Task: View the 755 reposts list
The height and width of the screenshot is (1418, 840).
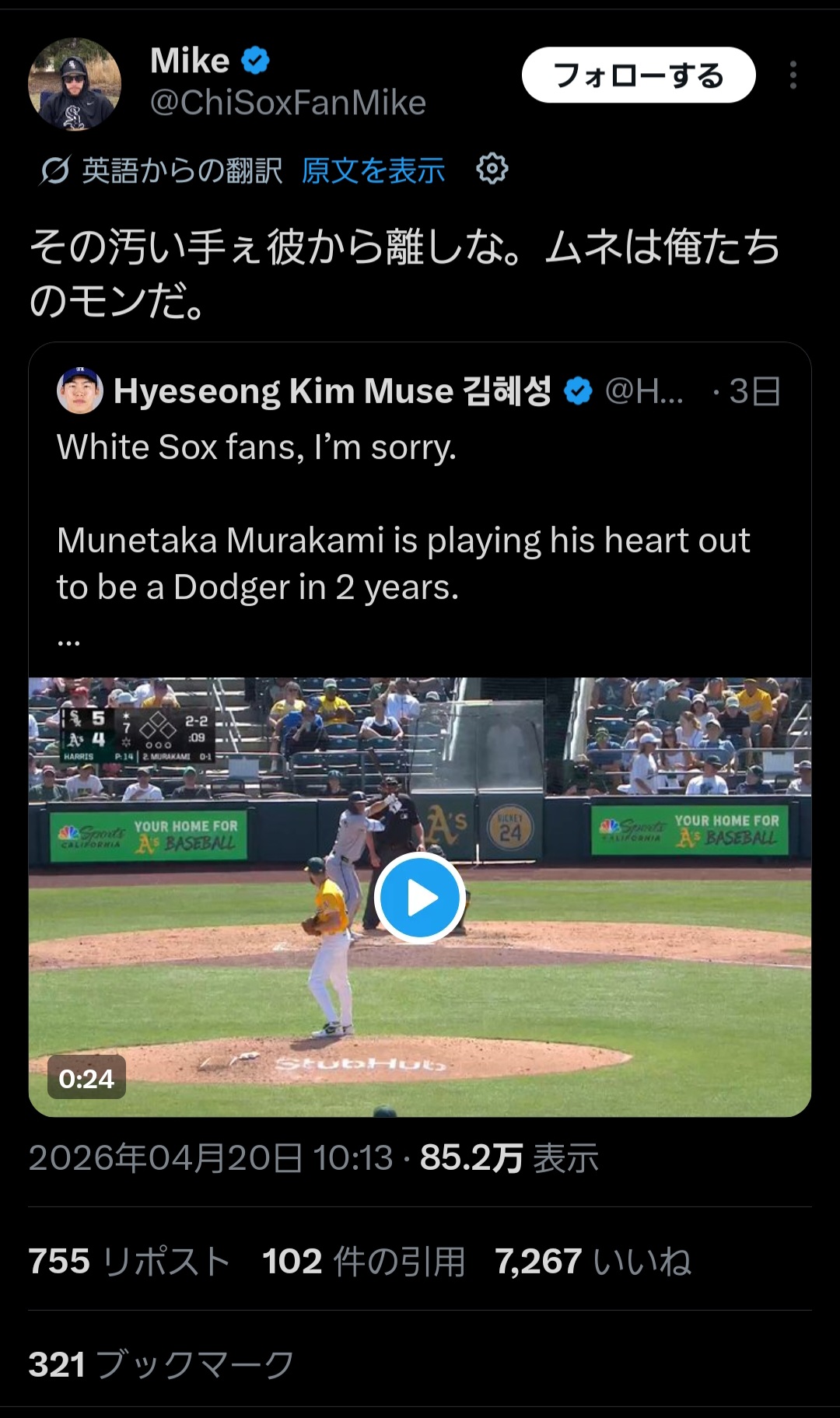Action: coord(129,1261)
